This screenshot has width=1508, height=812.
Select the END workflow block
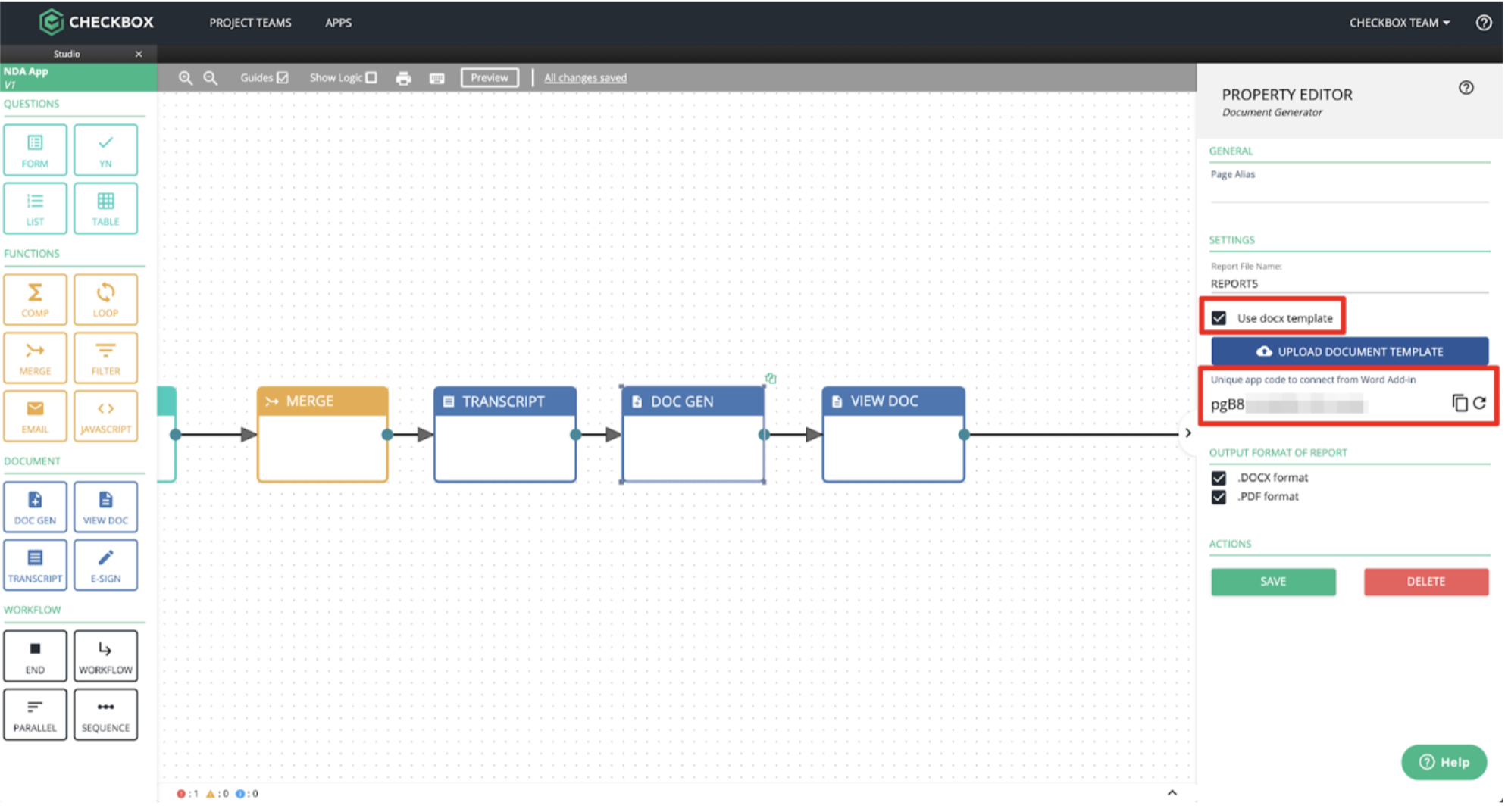coord(35,656)
